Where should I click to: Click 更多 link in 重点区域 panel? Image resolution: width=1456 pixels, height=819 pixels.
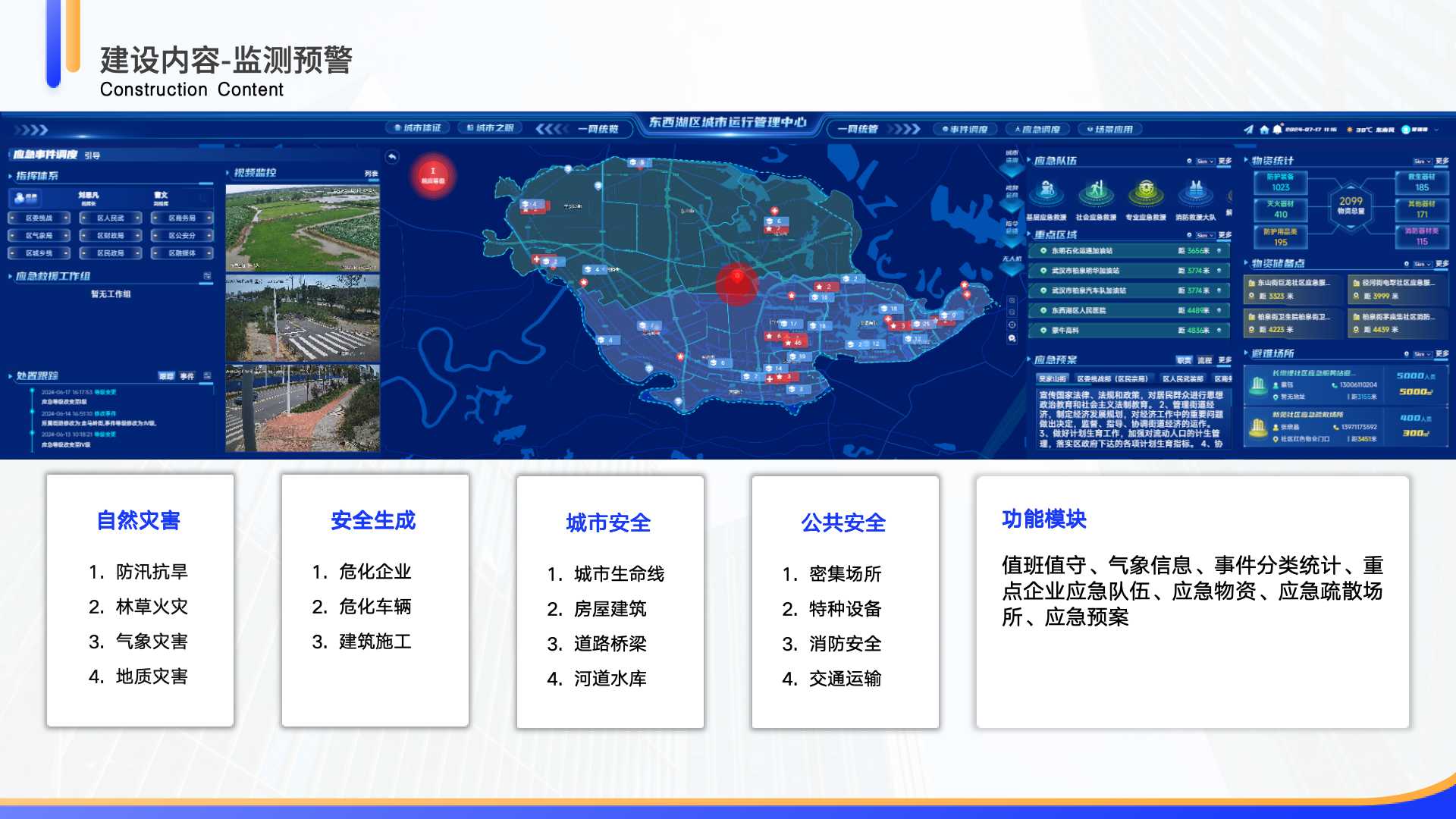click(x=1225, y=235)
